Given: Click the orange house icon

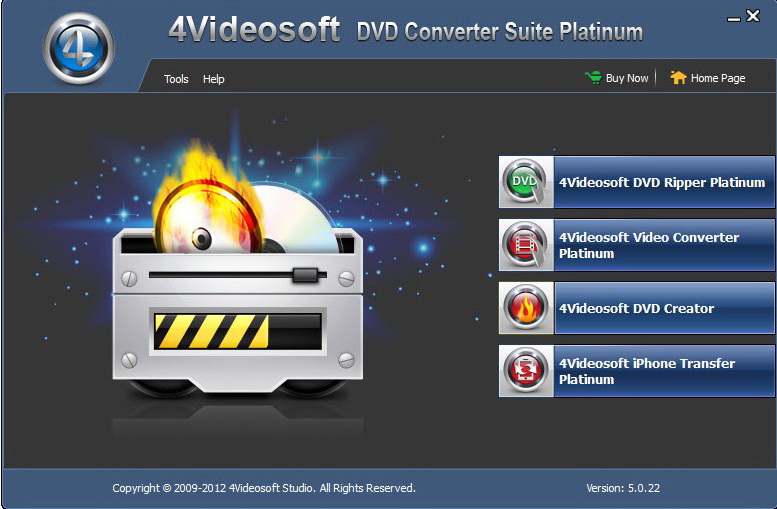Looking at the screenshot, I should point(678,77).
